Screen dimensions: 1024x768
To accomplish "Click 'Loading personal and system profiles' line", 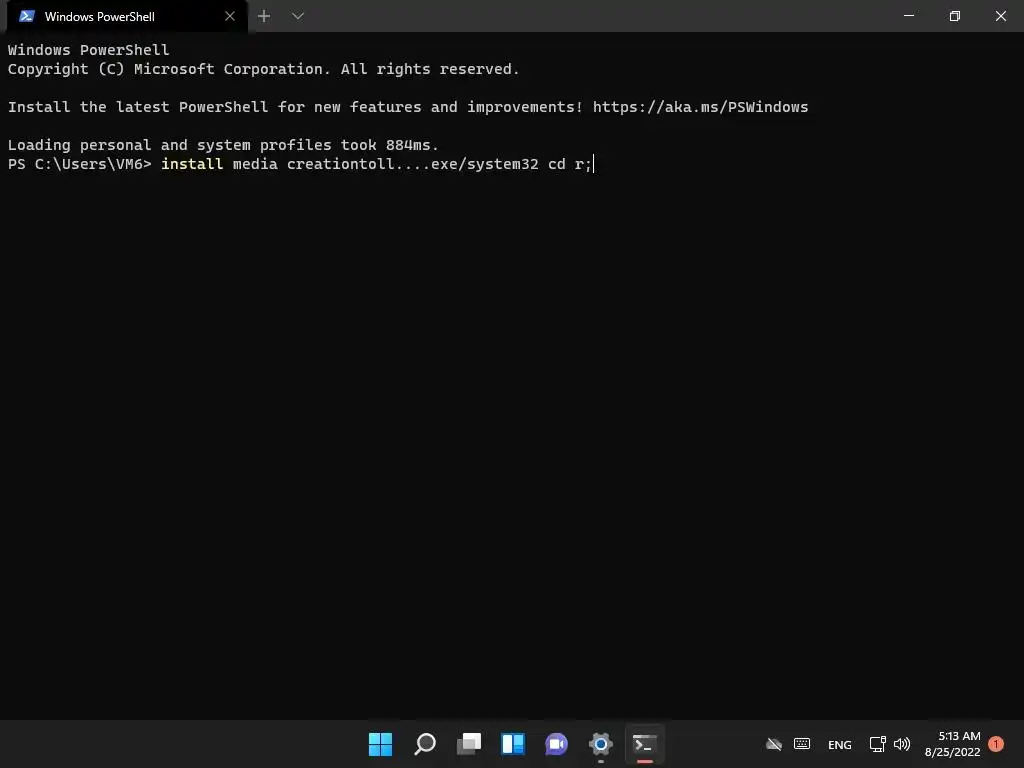I will pos(223,145).
